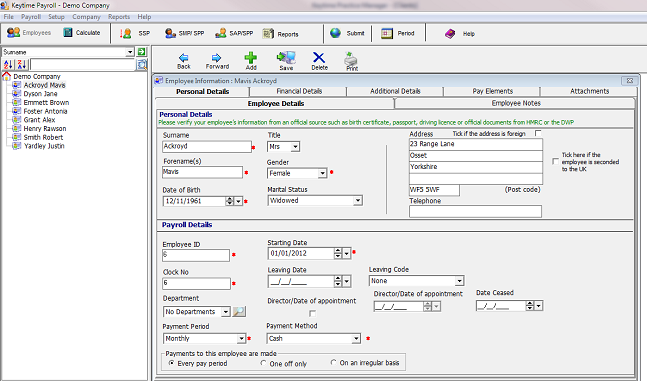Select employee Dyson Jane in list
647x381 pixels.
coord(40,94)
